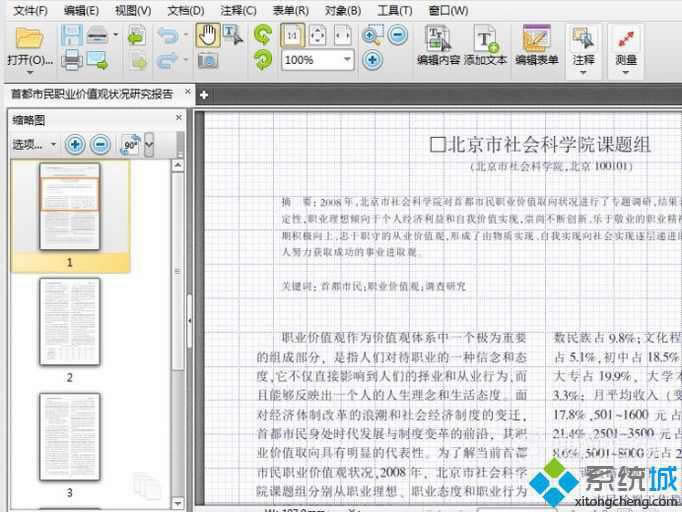Fit the whole page in window

tap(318, 35)
